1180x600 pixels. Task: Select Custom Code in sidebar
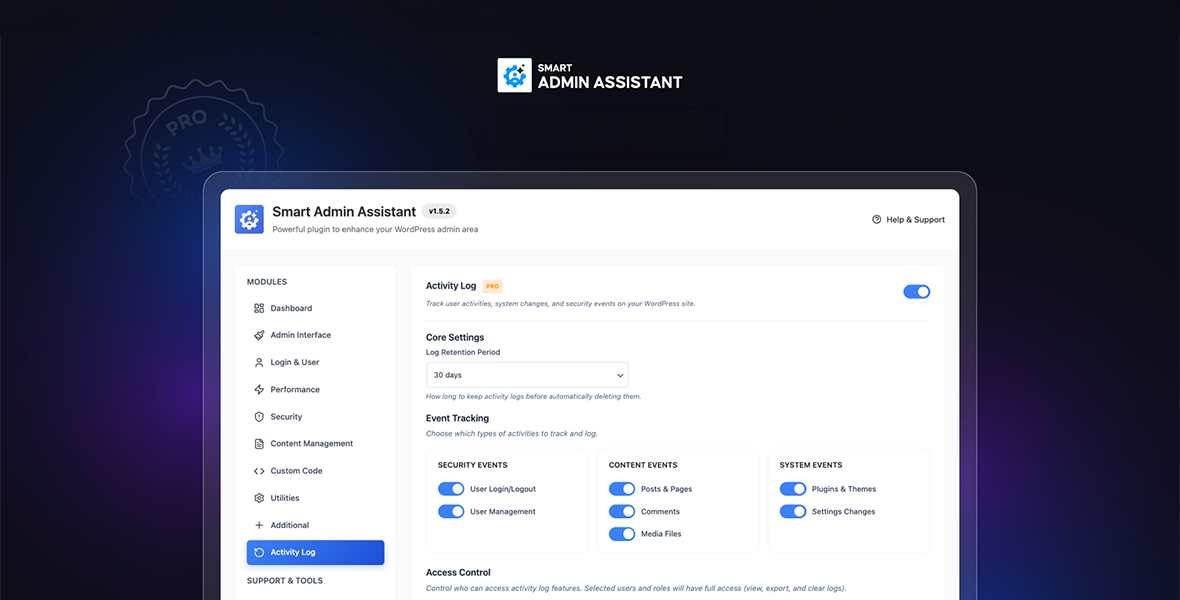(315, 471)
